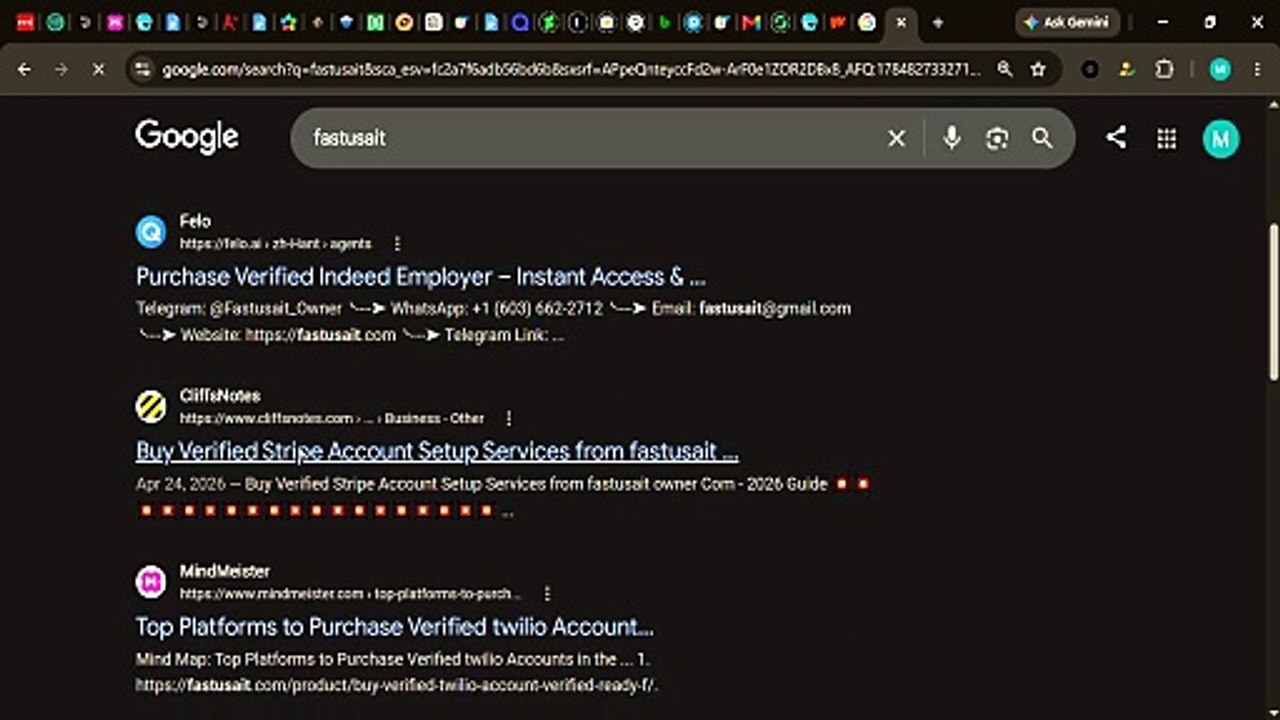Image resolution: width=1280 pixels, height=720 pixels.
Task: Close the active Google search tab
Action: 901,22
